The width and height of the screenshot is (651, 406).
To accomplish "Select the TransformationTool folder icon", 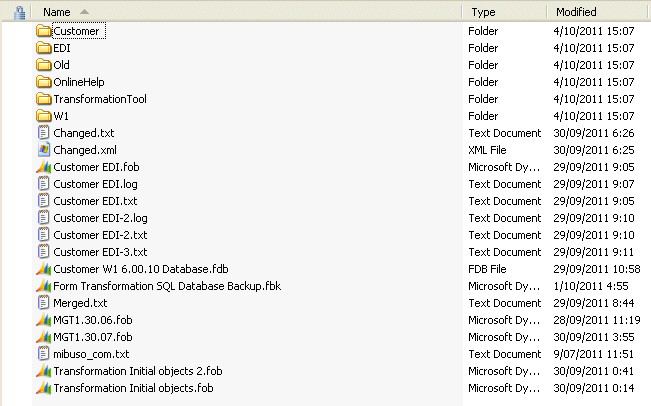I will click(44, 99).
